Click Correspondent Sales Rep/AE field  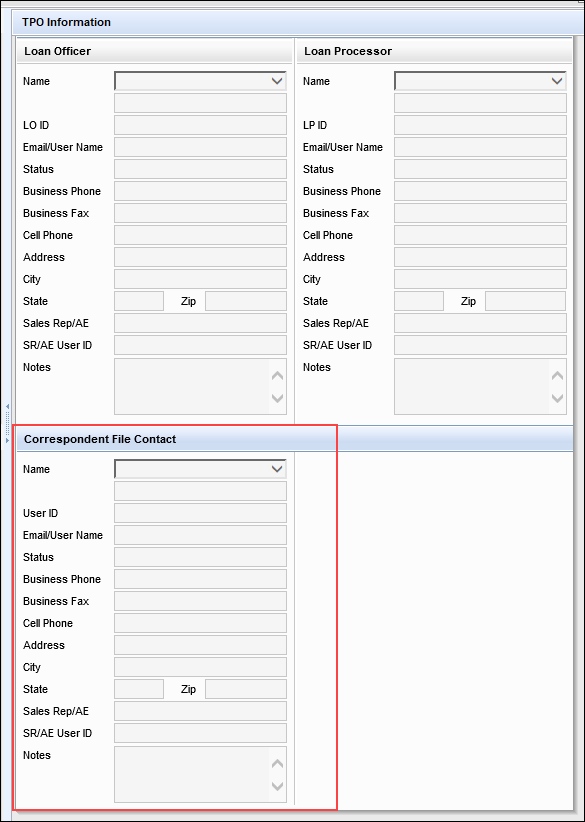click(x=200, y=711)
